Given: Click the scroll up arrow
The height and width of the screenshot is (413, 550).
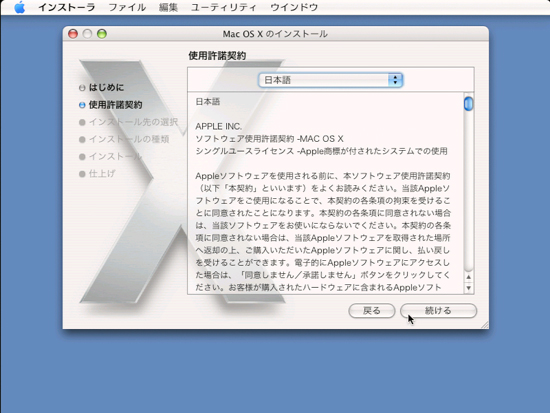Looking at the screenshot, I should pyautogui.click(x=469, y=277).
